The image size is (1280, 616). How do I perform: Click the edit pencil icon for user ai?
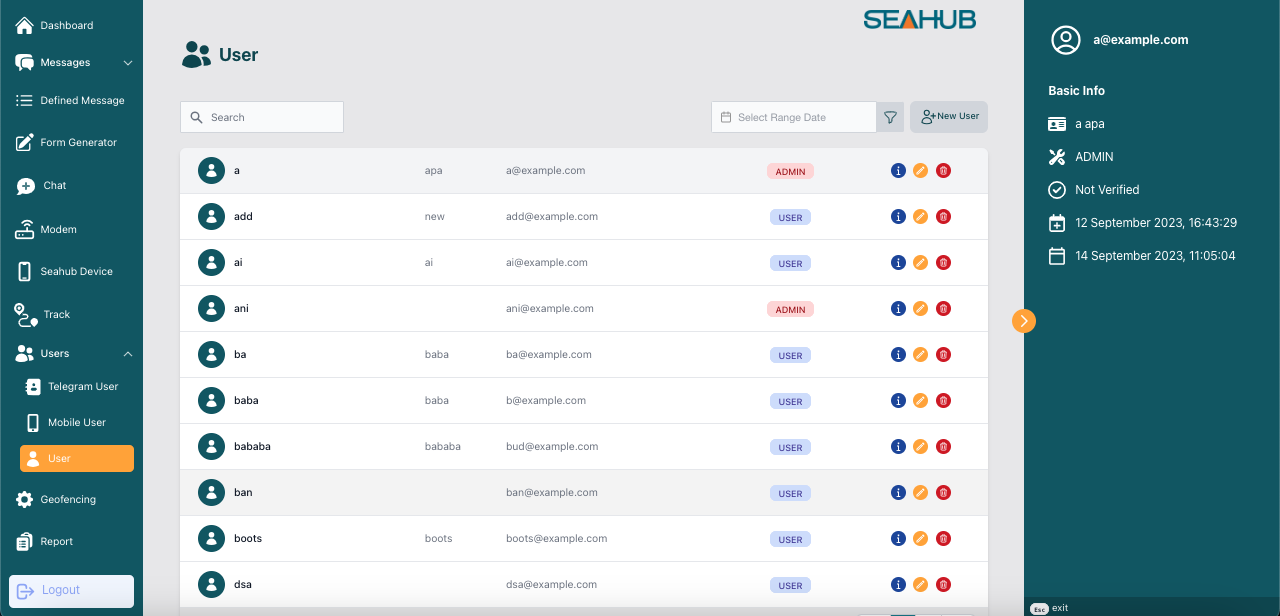pyautogui.click(x=921, y=263)
